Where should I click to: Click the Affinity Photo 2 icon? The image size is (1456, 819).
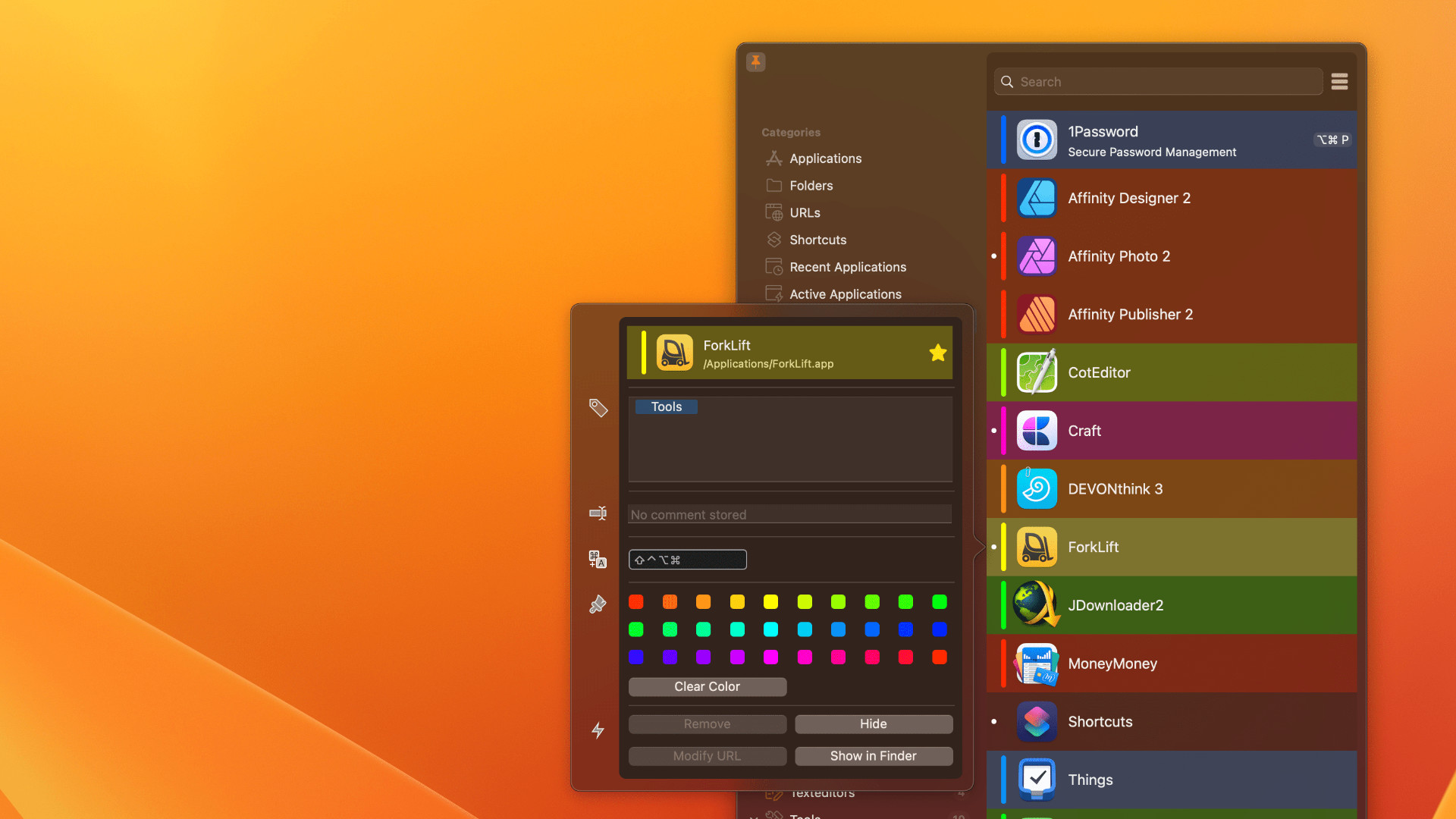tap(1037, 256)
